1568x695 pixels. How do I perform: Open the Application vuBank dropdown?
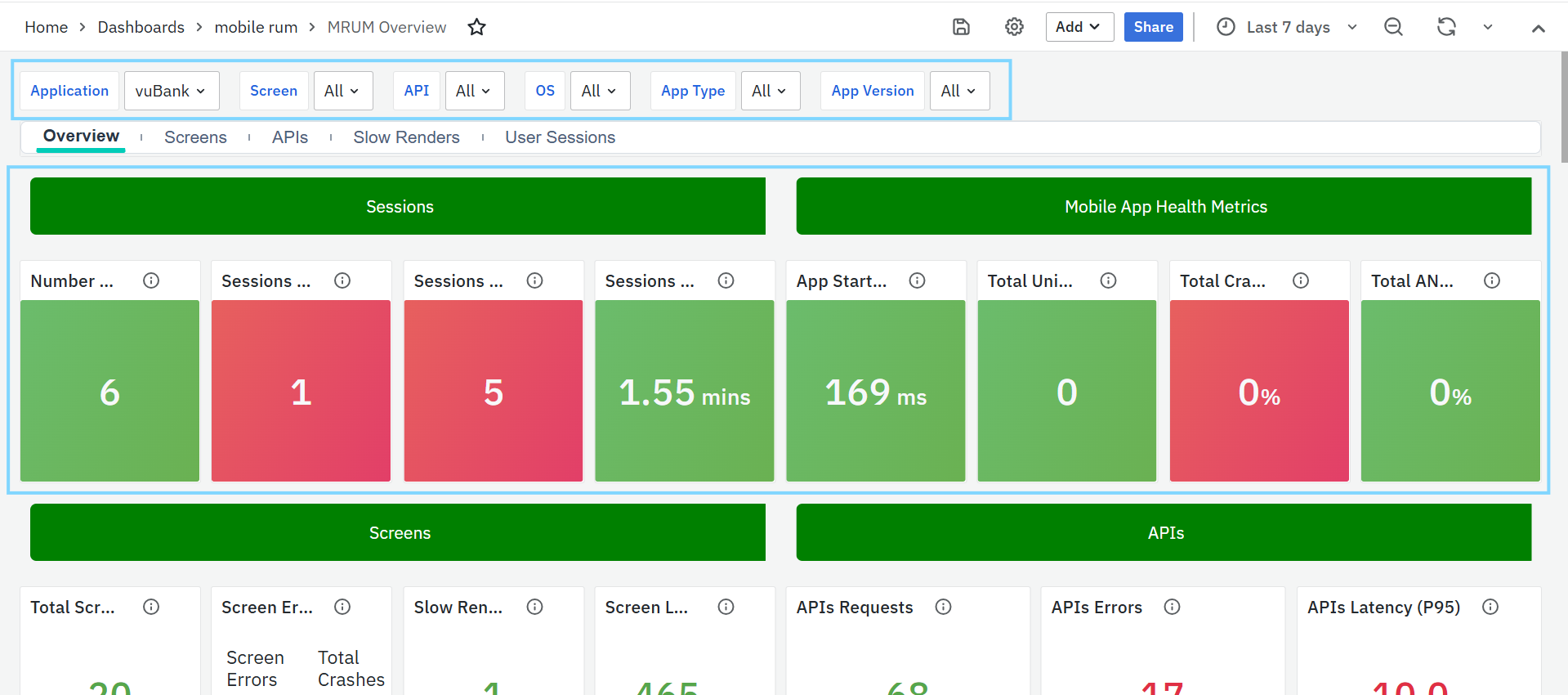pos(171,91)
